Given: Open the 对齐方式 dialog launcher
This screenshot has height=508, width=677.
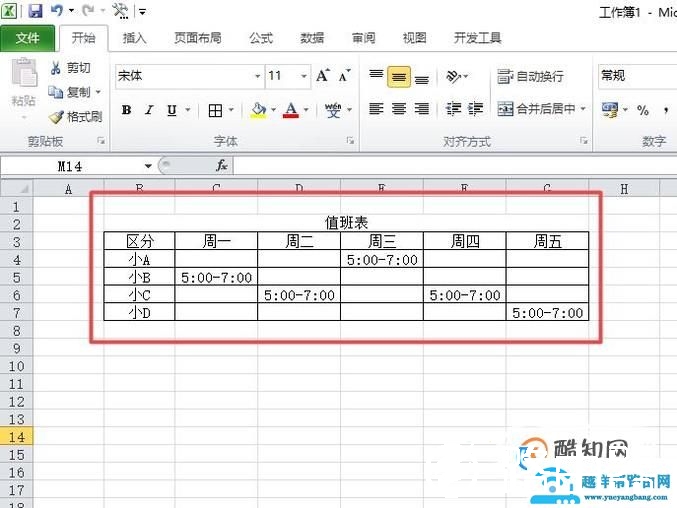Looking at the screenshot, I should 584,141.
